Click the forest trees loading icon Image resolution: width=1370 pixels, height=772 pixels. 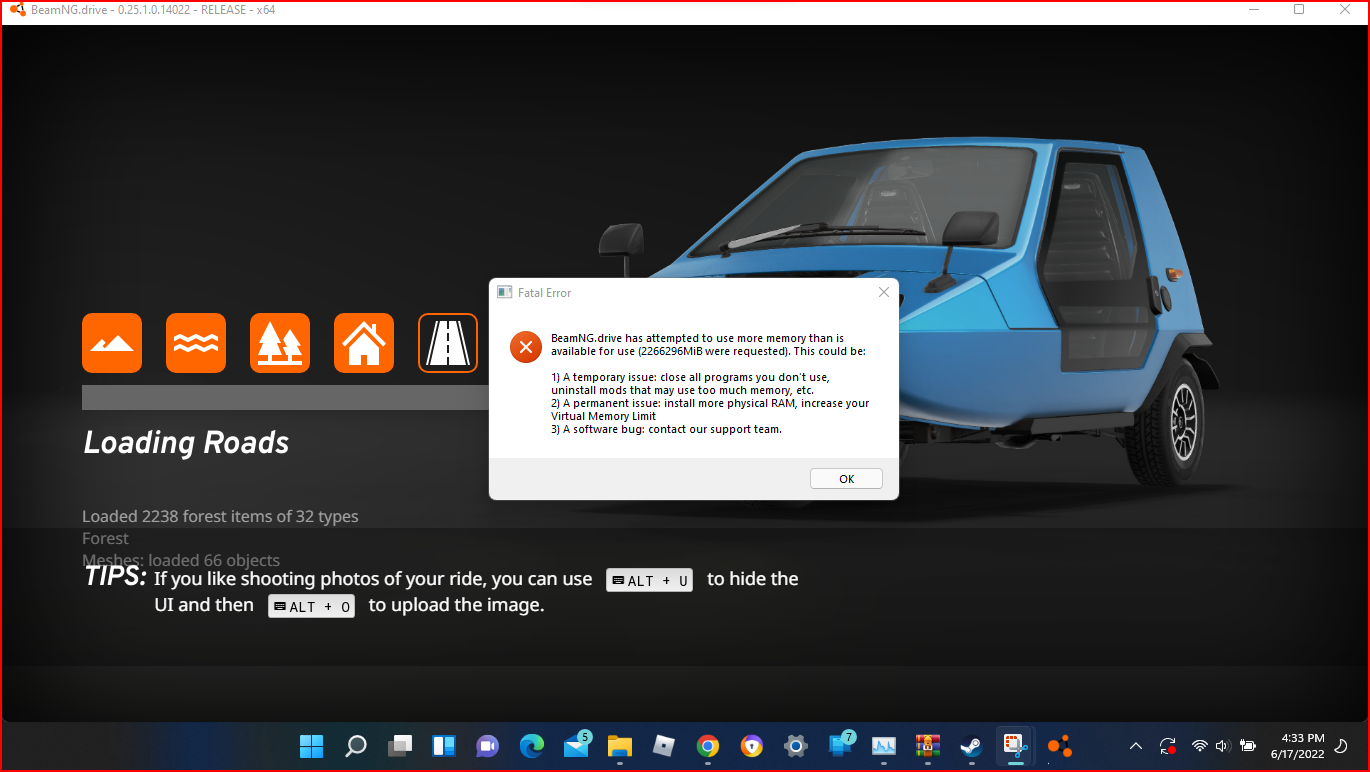coord(280,343)
